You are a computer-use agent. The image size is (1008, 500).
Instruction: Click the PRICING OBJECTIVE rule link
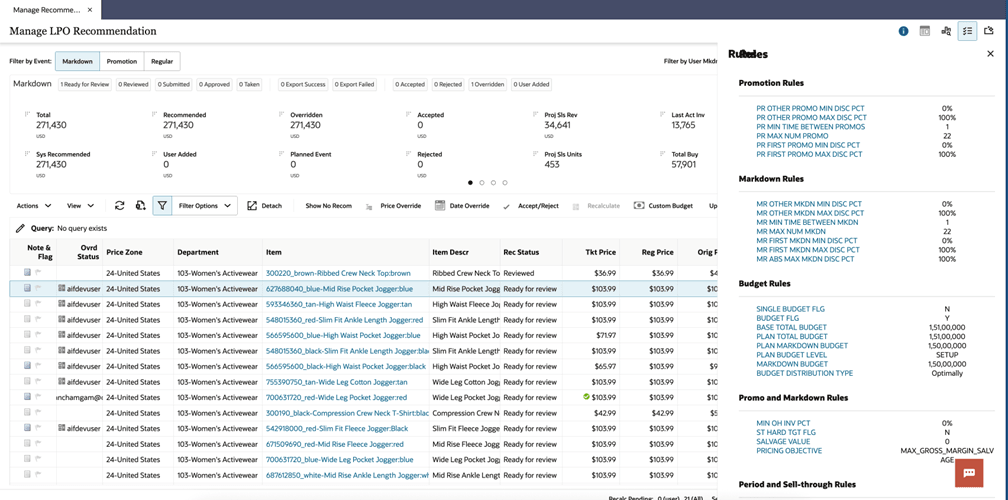[x=789, y=451]
